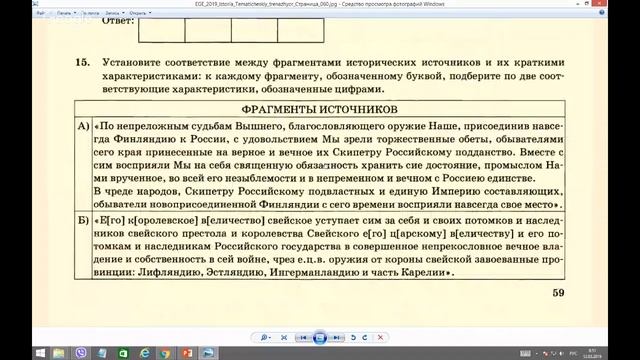Open the green Excel-like taskbar app
The width and height of the screenshot is (640, 360).
point(123,353)
